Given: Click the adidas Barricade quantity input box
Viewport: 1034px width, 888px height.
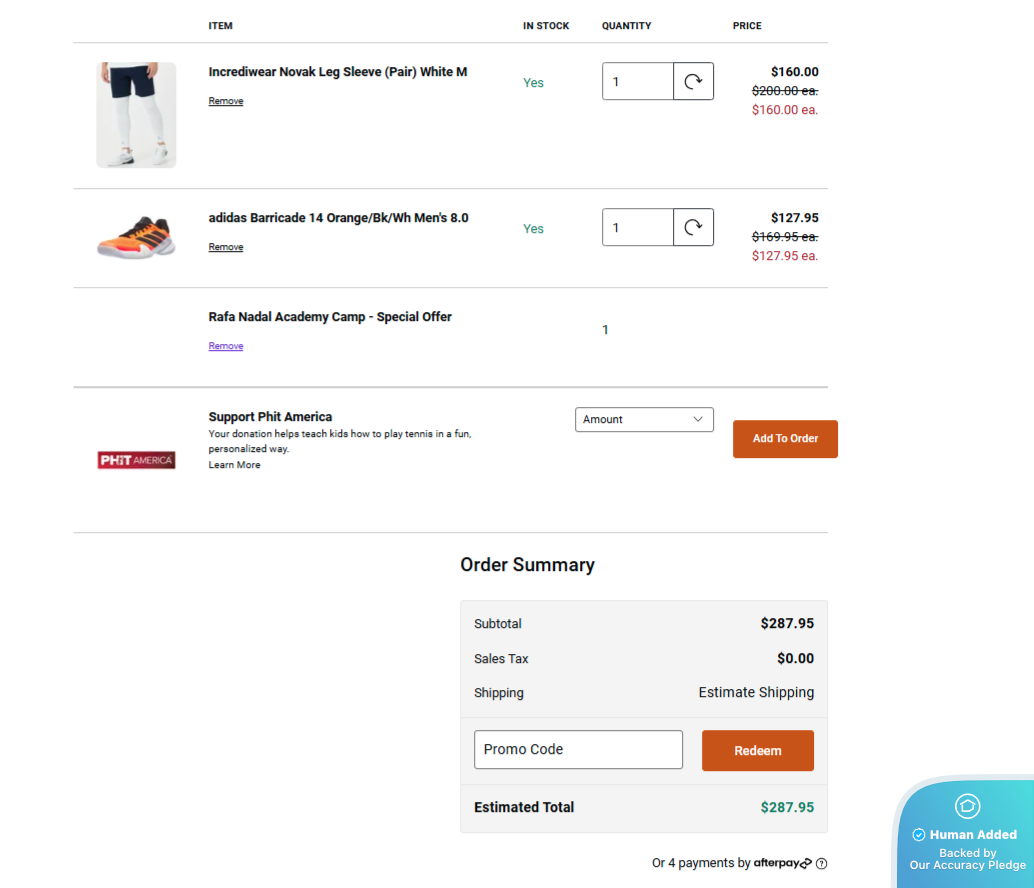Looking at the screenshot, I should coord(637,228).
